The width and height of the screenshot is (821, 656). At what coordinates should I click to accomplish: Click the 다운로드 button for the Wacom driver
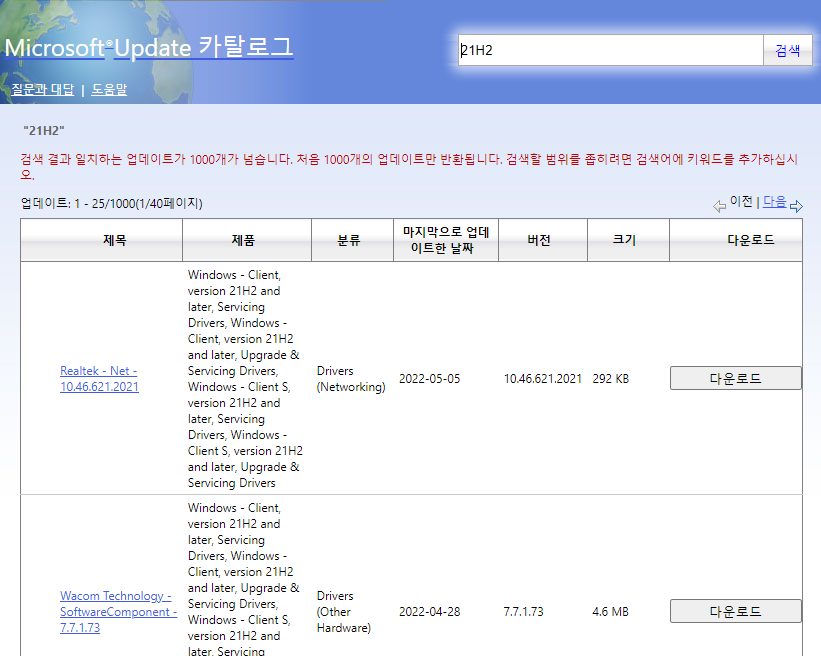click(735, 610)
